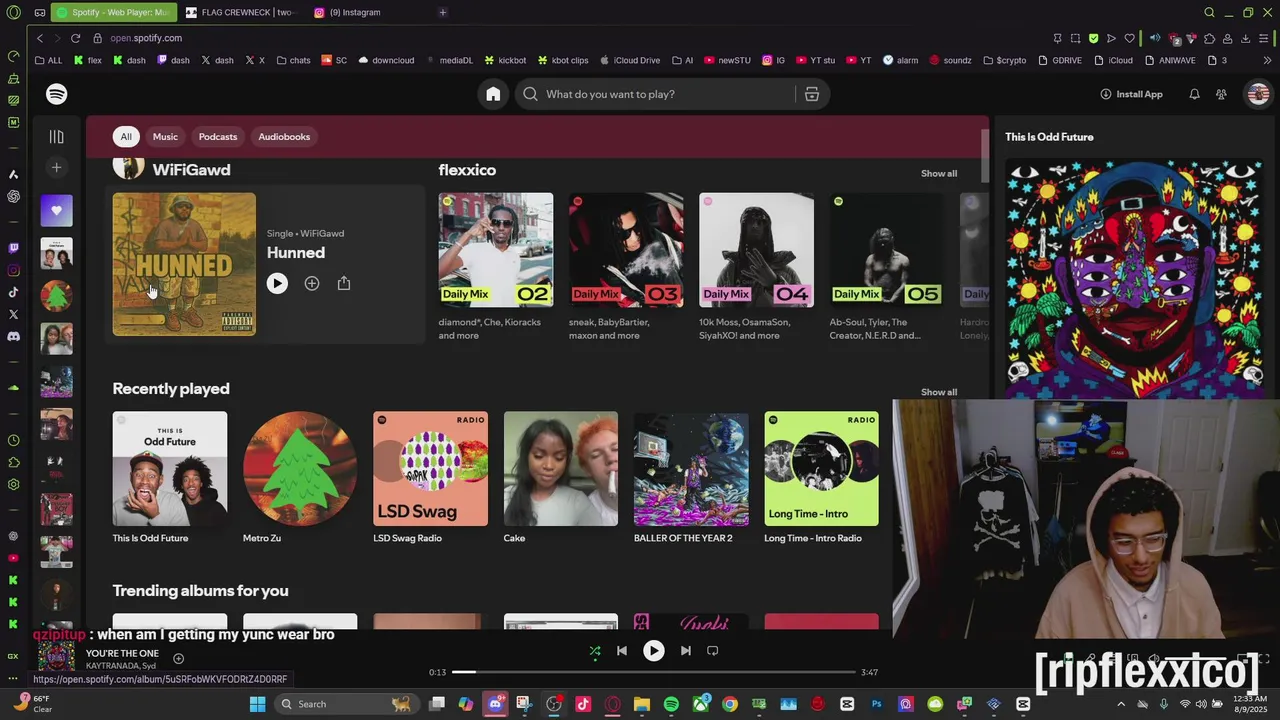The height and width of the screenshot is (720, 1280).
Task: Play the Hunned single
Action: point(277,284)
